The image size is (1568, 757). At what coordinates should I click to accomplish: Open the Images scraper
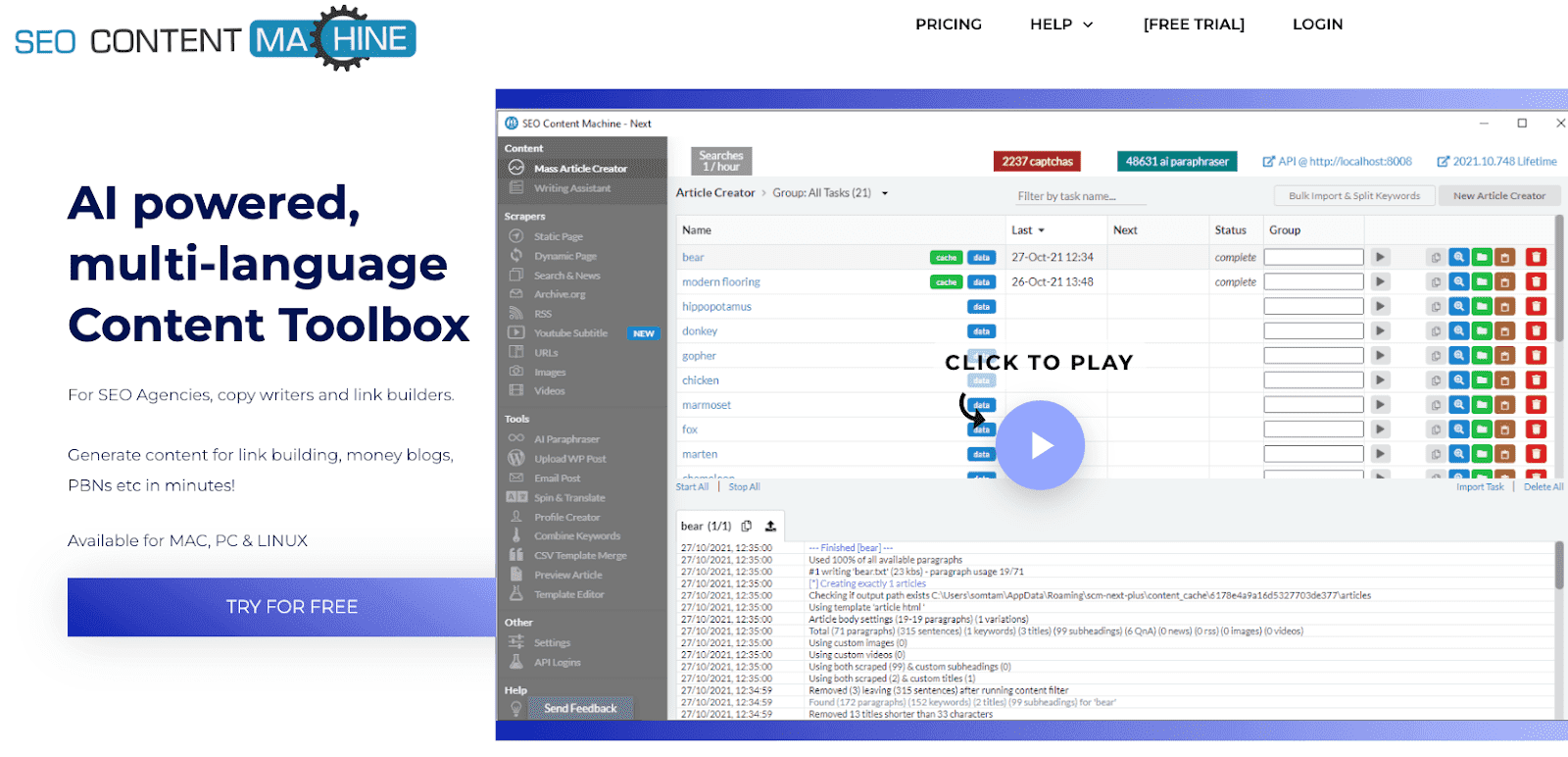click(x=550, y=373)
